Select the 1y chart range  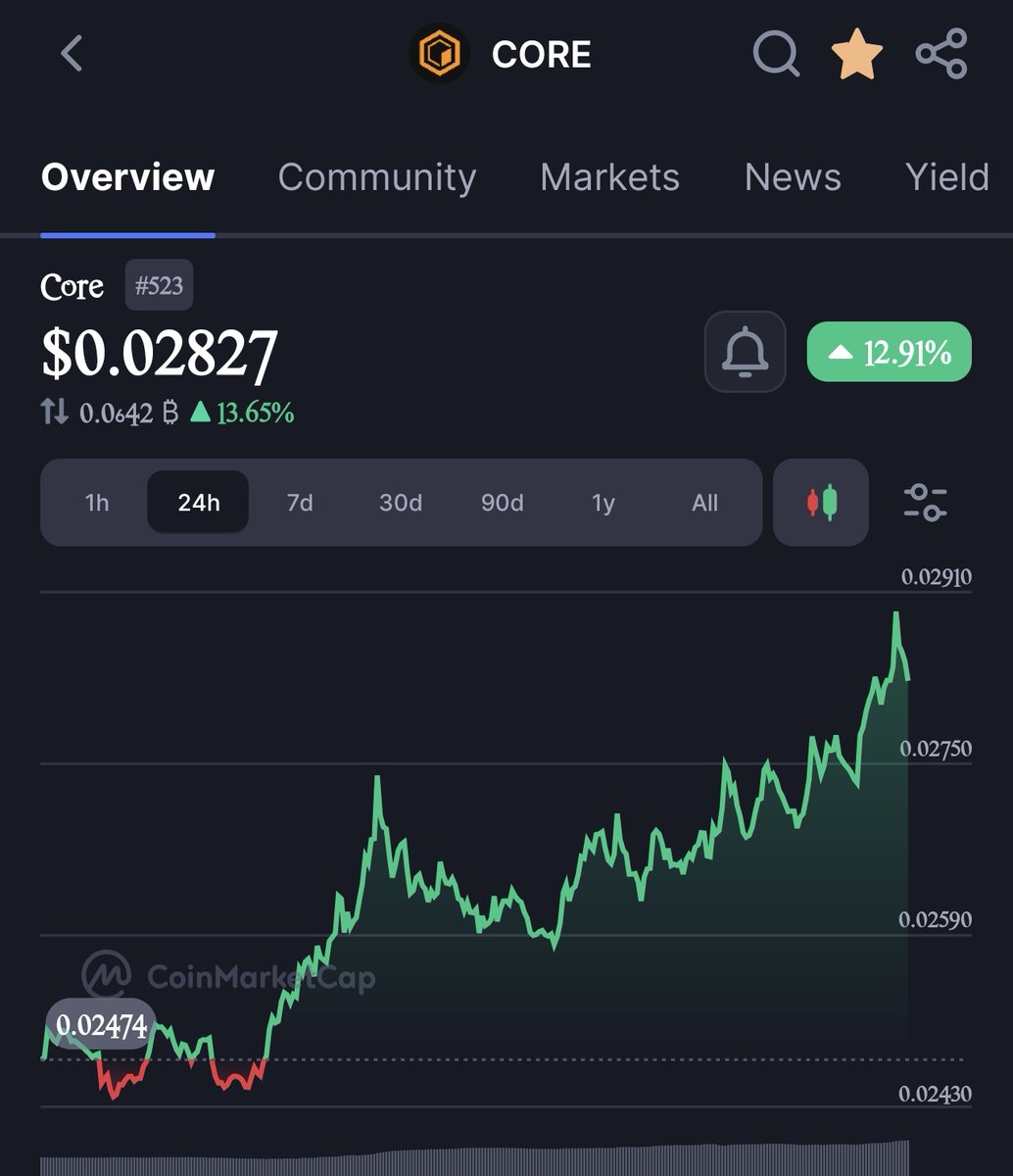click(603, 503)
